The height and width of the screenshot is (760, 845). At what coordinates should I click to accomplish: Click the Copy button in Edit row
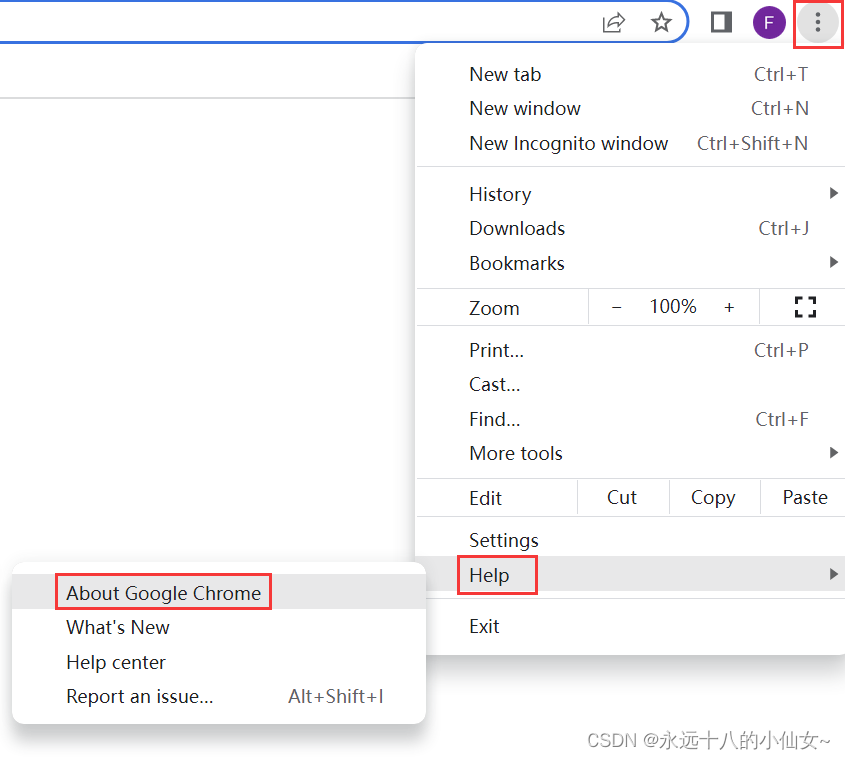(x=714, y=498)
